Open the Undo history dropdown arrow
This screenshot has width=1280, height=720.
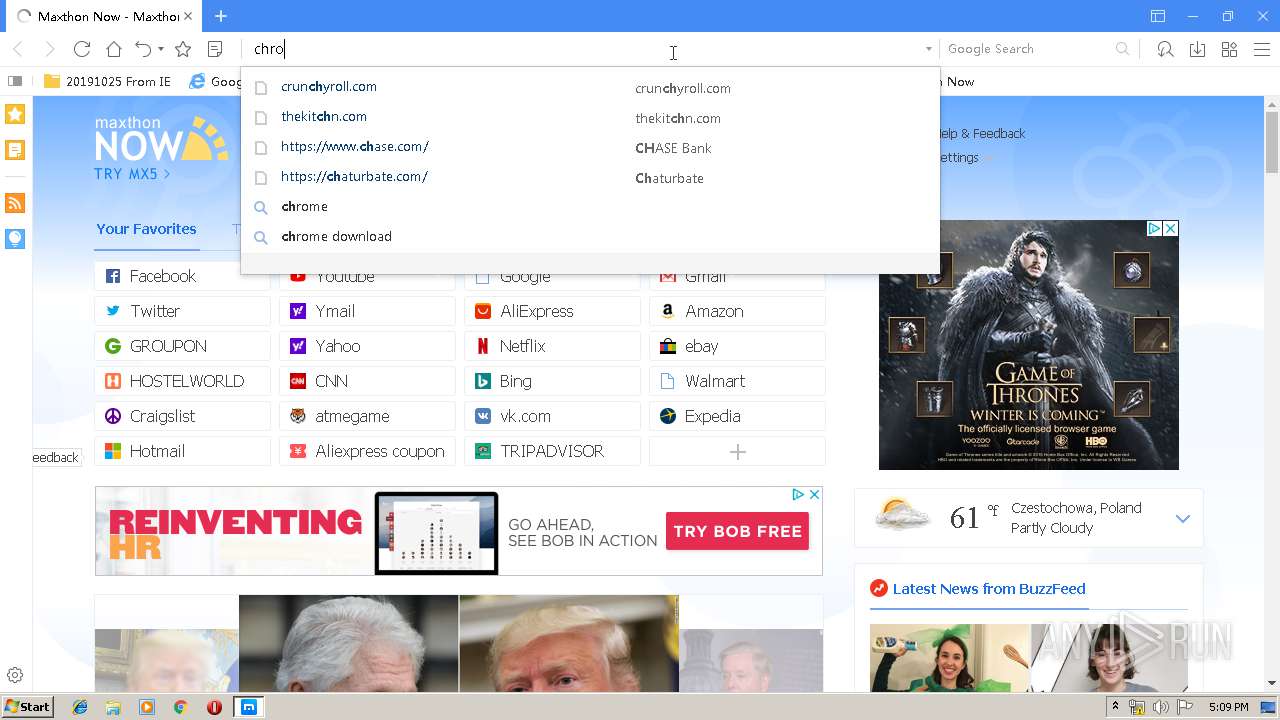[161, 49]
